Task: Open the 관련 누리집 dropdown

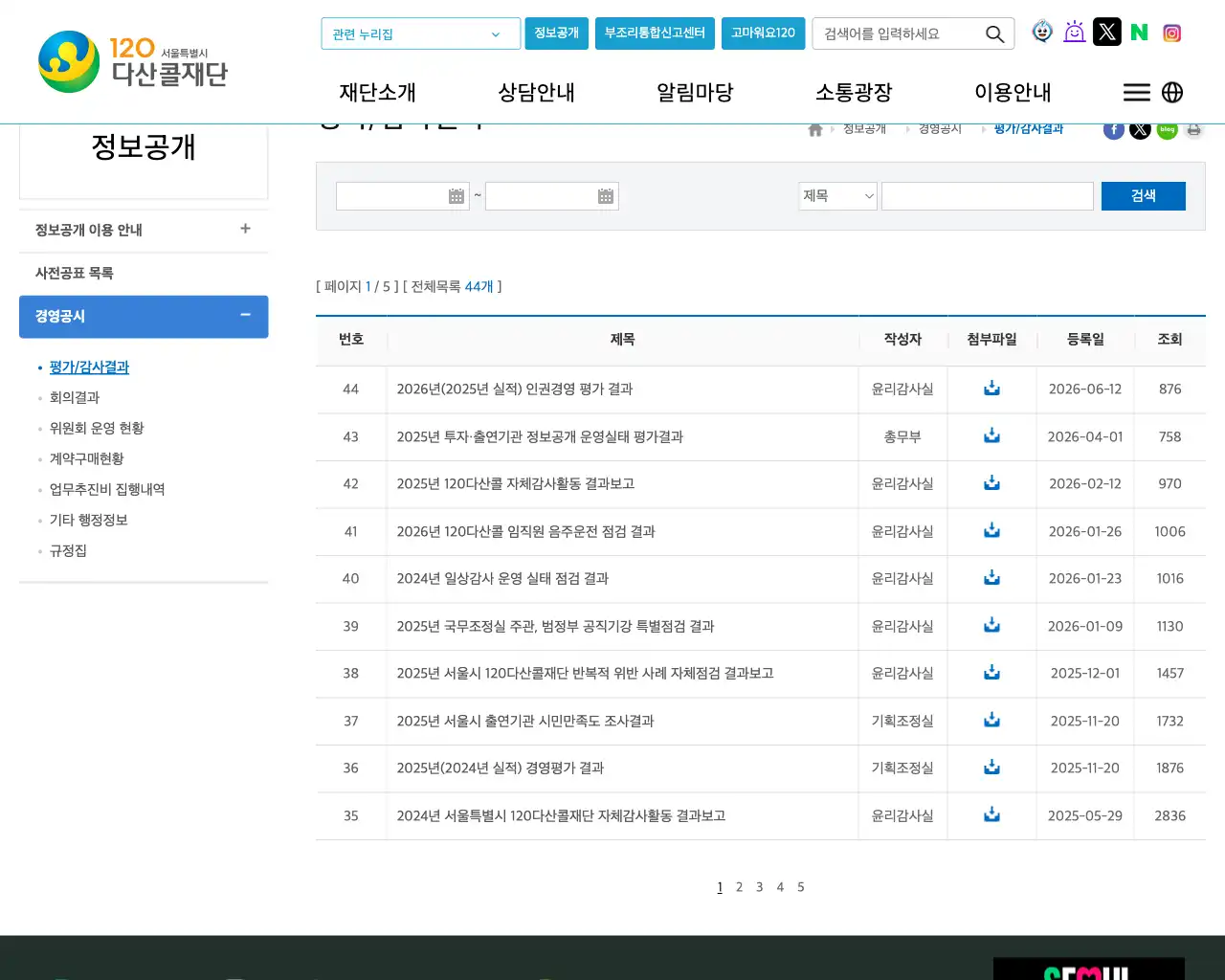Action: 420,33
